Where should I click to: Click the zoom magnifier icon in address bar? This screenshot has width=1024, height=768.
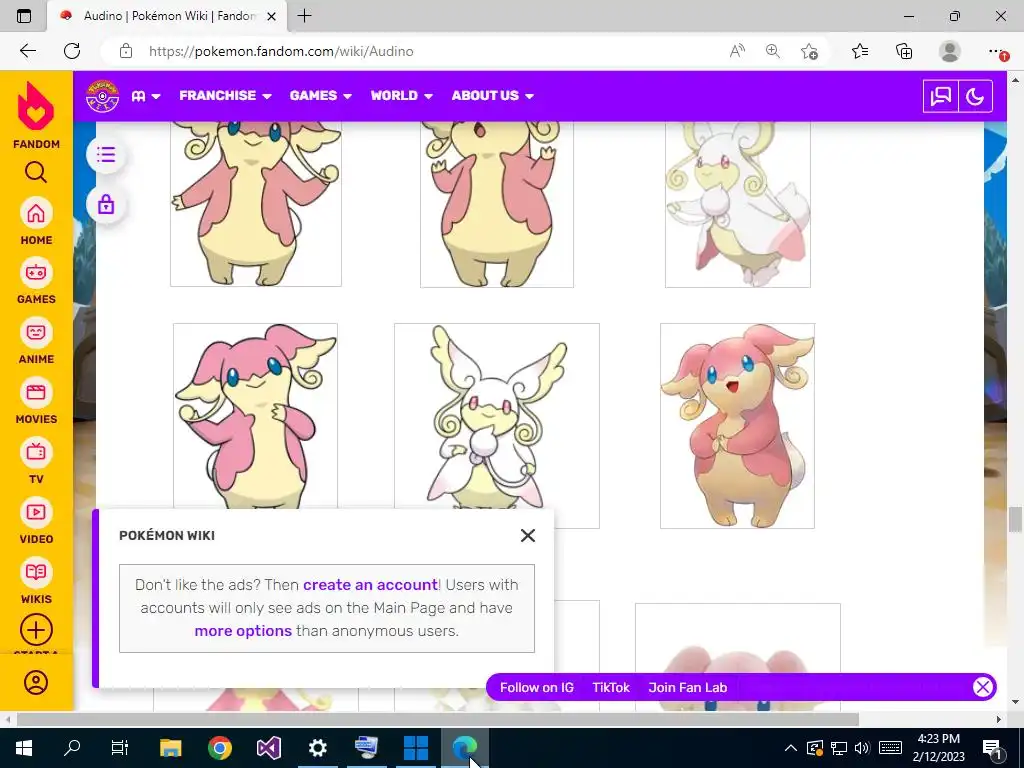pyautogui.click(x=773, y=51)
